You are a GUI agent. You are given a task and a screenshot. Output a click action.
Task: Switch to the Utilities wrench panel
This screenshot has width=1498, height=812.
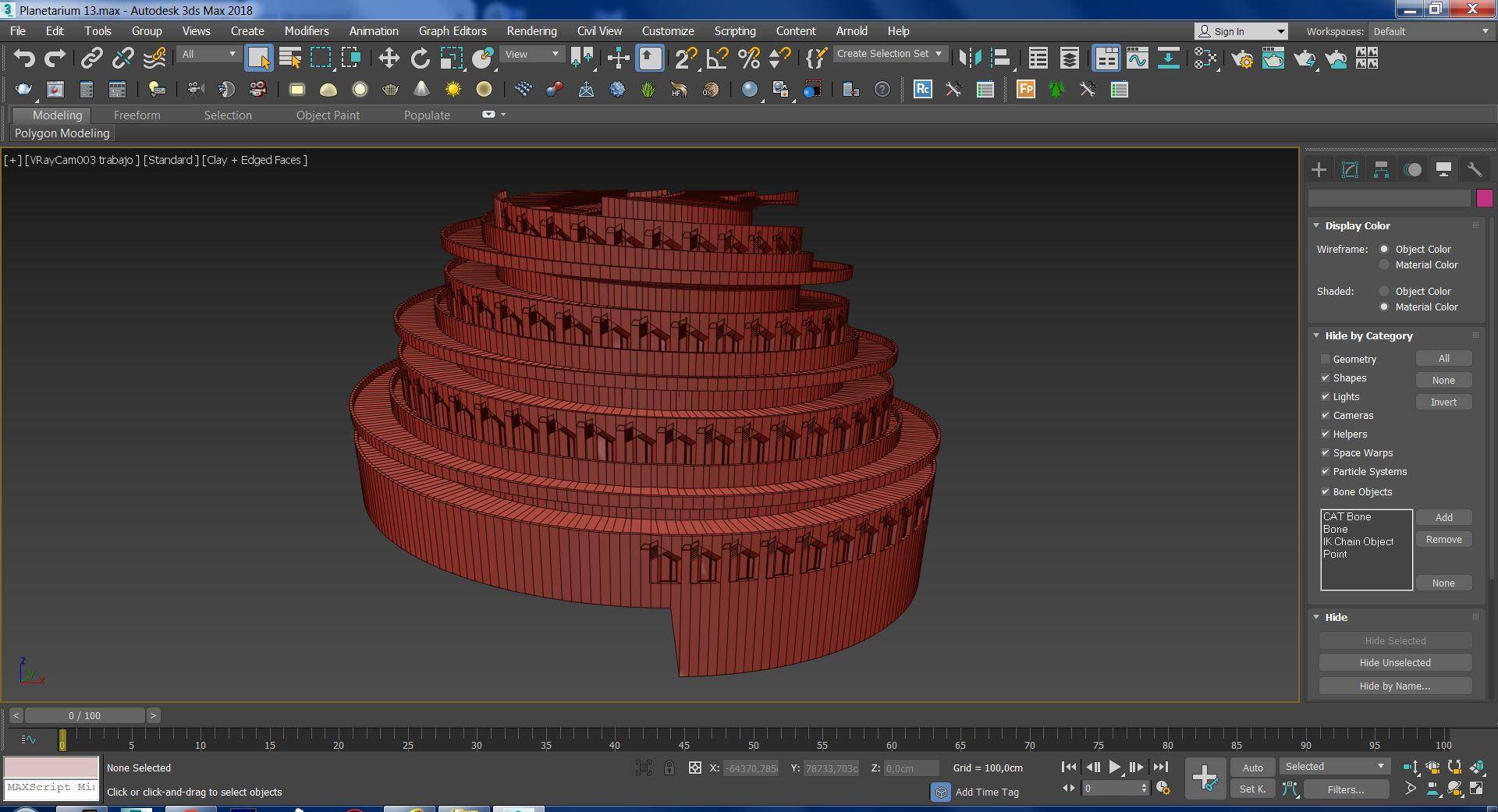pos(1474,169)
